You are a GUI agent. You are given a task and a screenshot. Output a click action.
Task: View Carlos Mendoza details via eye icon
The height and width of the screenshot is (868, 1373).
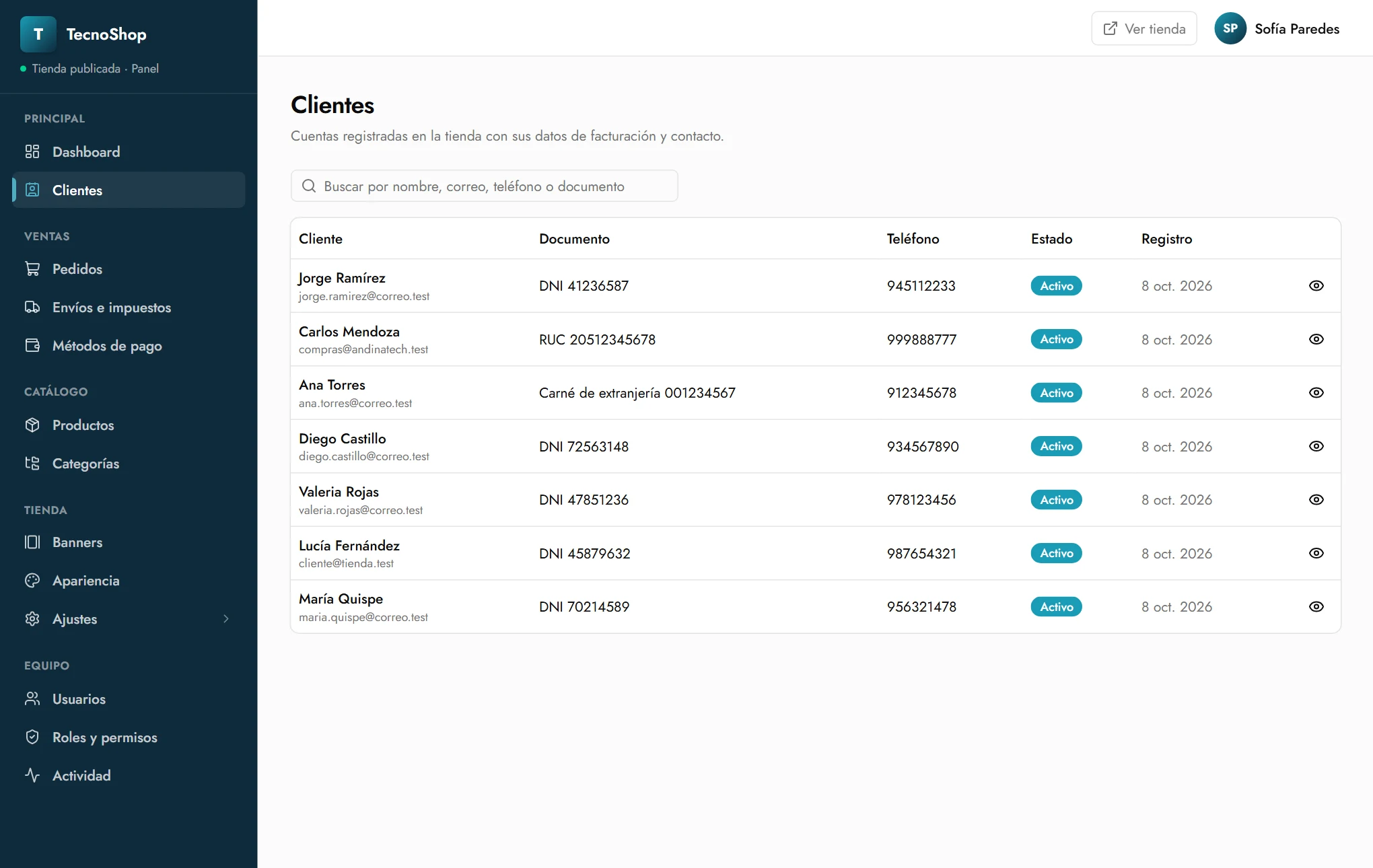(x=1316, y=339)
